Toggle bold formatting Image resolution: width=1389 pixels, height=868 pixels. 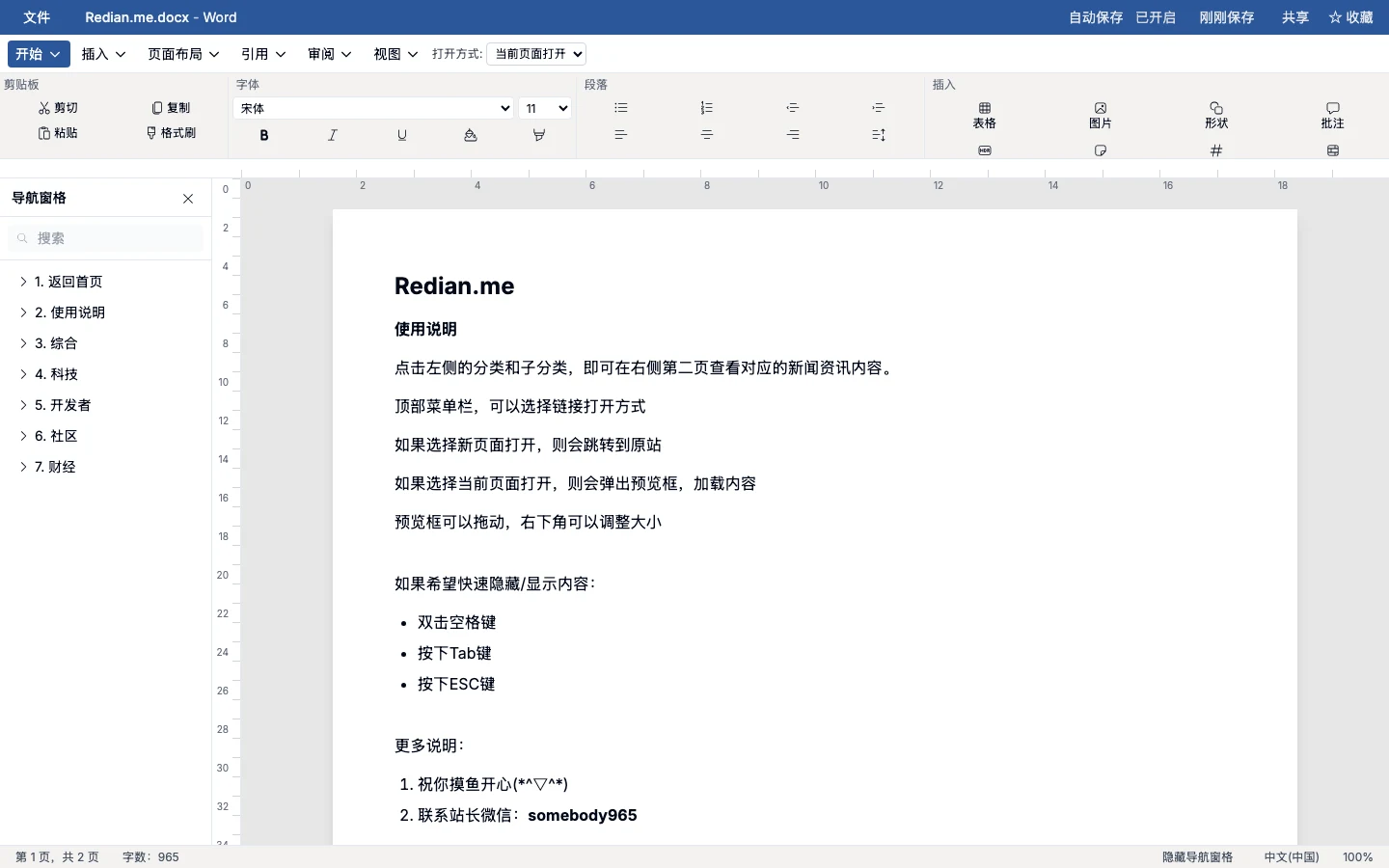click(x=264, y=135)
